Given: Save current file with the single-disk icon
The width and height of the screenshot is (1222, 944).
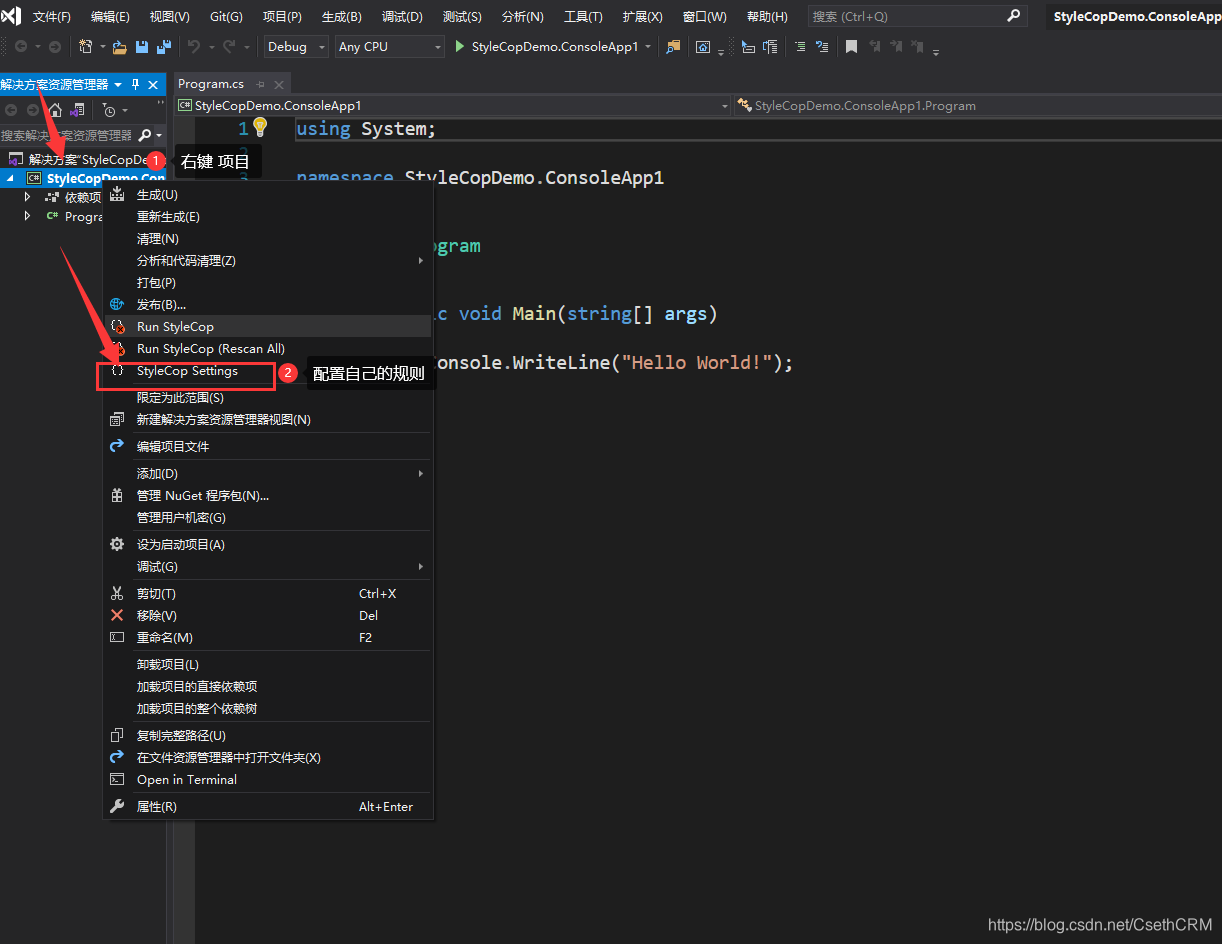Looking at the screenshot, I should [142, 47].
